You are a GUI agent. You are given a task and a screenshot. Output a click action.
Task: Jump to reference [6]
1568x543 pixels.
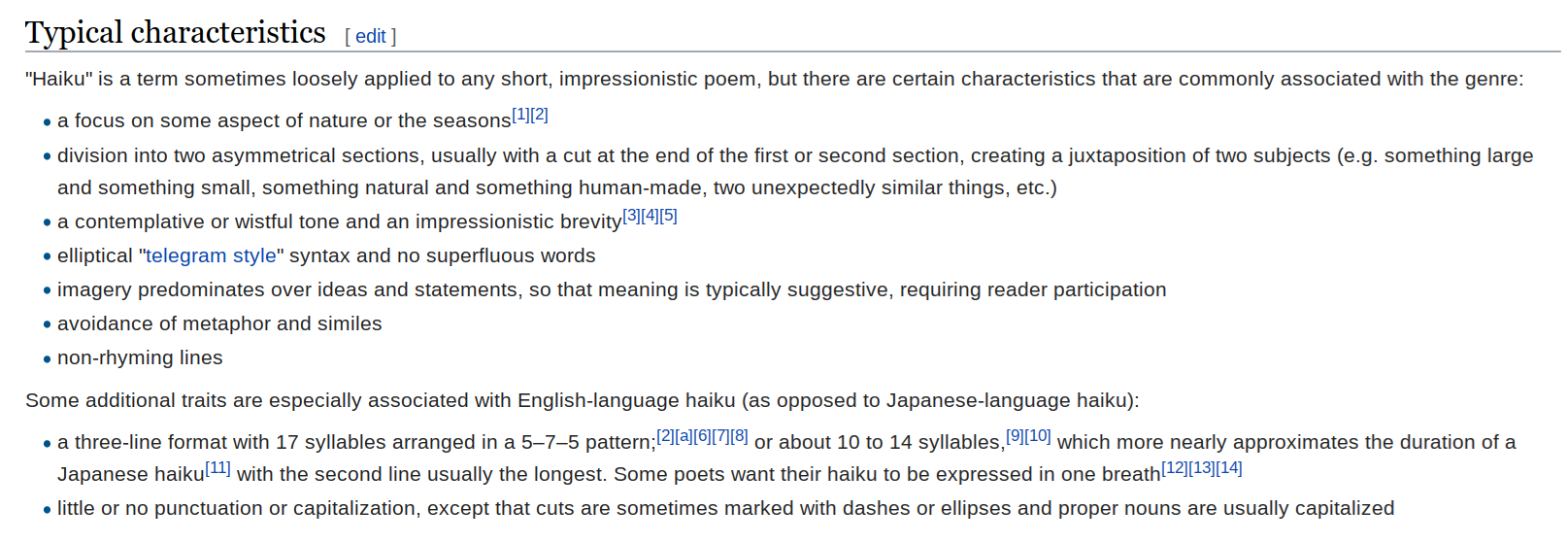point(702,436)
